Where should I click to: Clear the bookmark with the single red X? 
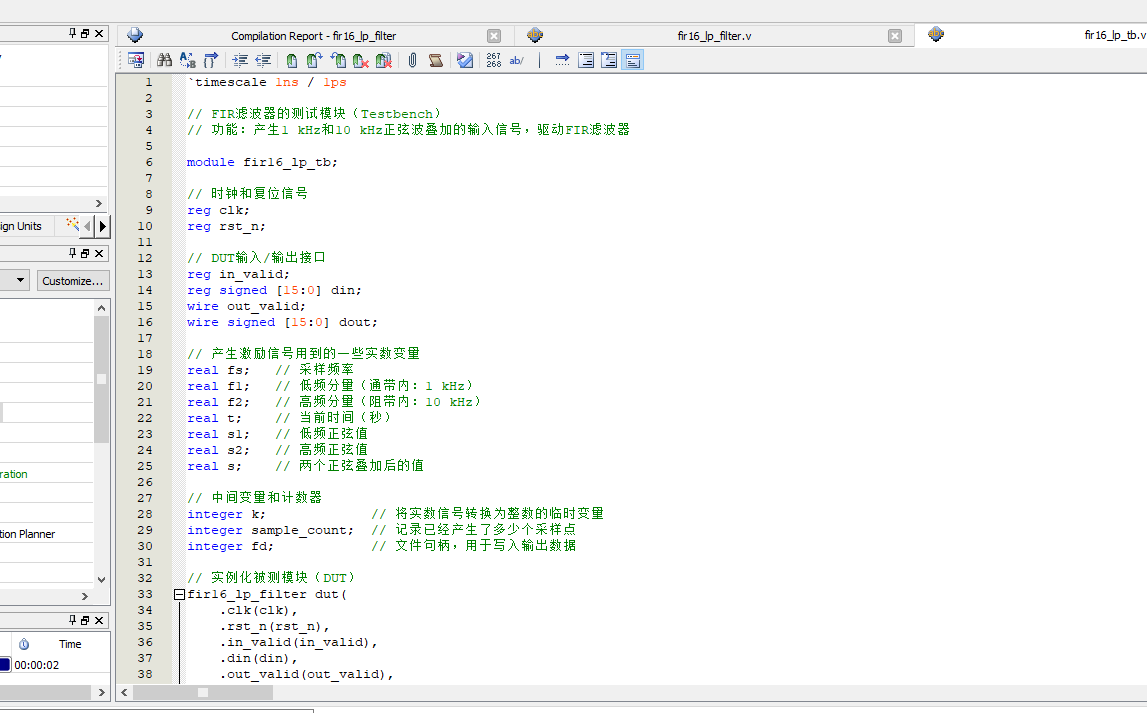point(361,60)
